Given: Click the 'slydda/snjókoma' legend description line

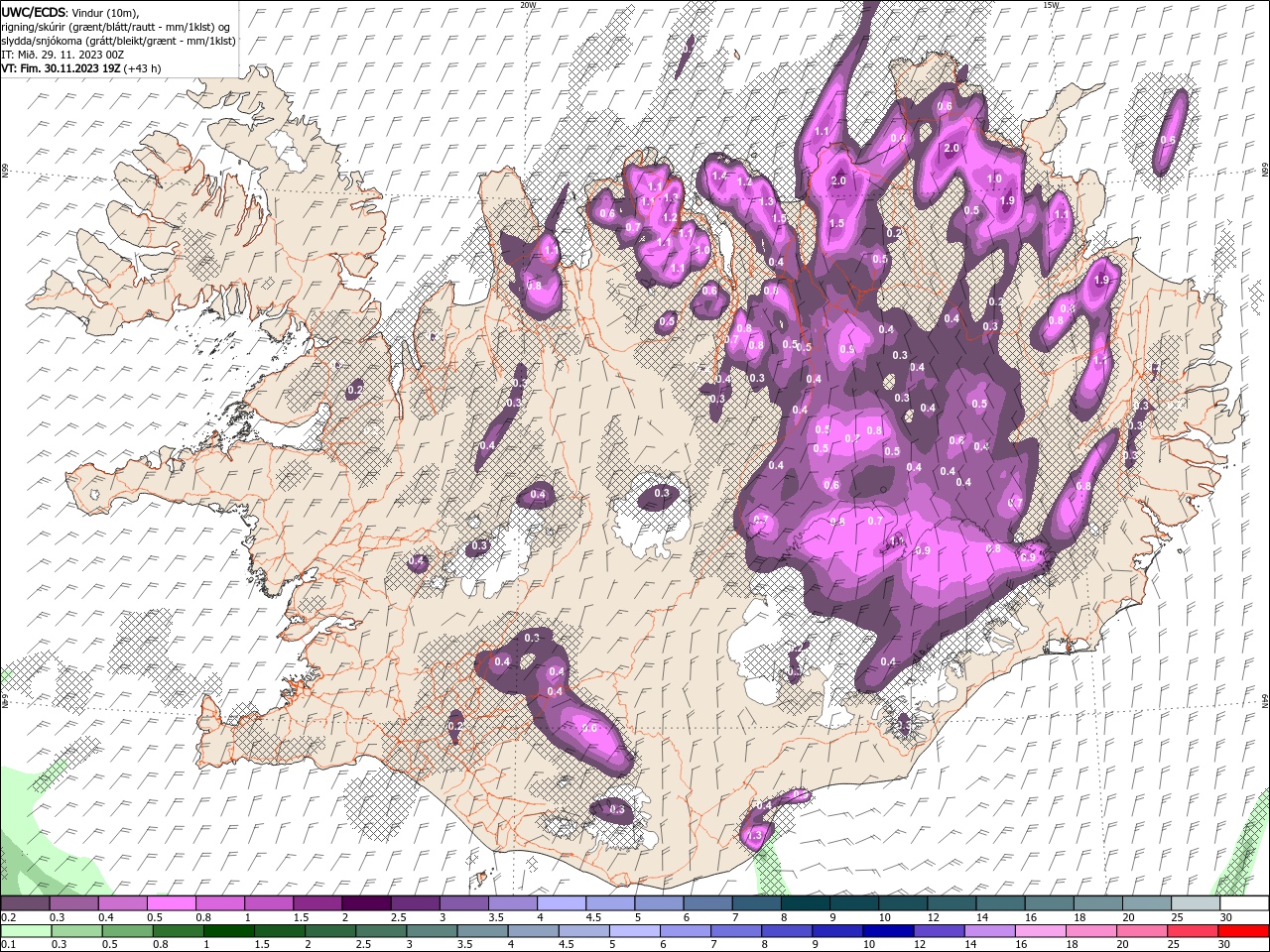Looking at the screenshot, I should (x=118, y=41).
